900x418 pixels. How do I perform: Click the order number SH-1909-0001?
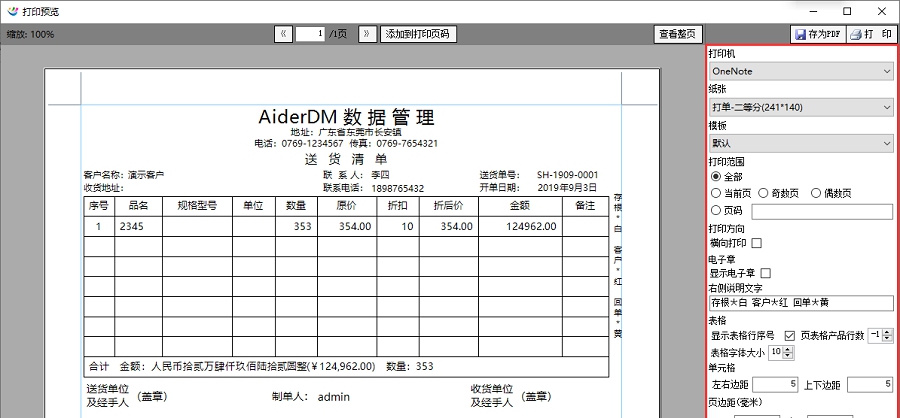[x=567, y=175]
